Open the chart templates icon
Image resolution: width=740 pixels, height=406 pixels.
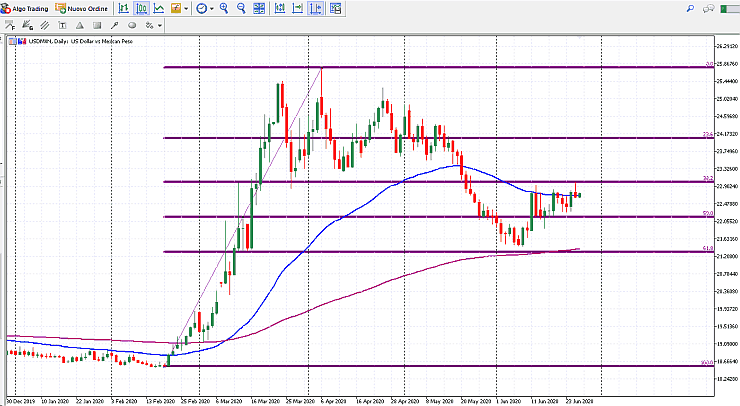point(335,8)
